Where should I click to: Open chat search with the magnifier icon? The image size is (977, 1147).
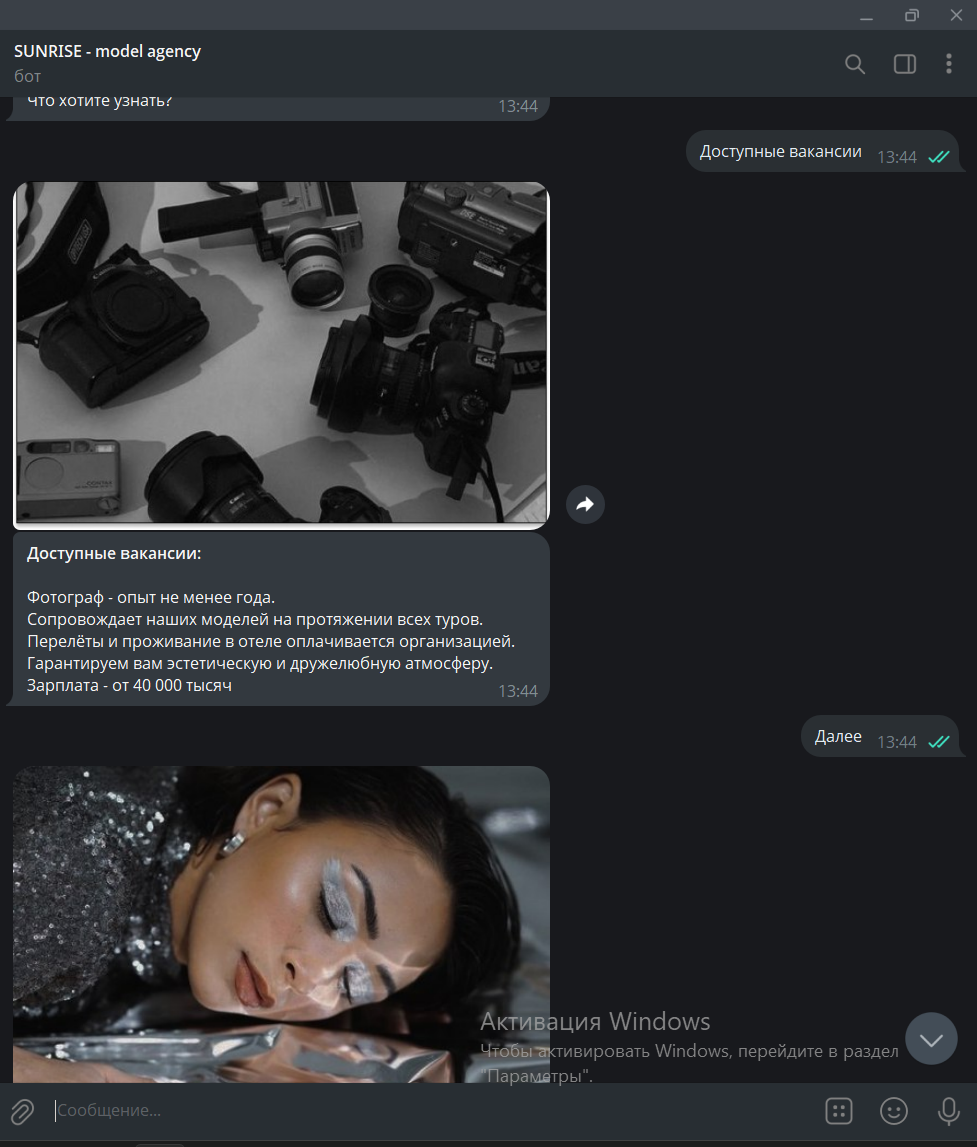855,63
